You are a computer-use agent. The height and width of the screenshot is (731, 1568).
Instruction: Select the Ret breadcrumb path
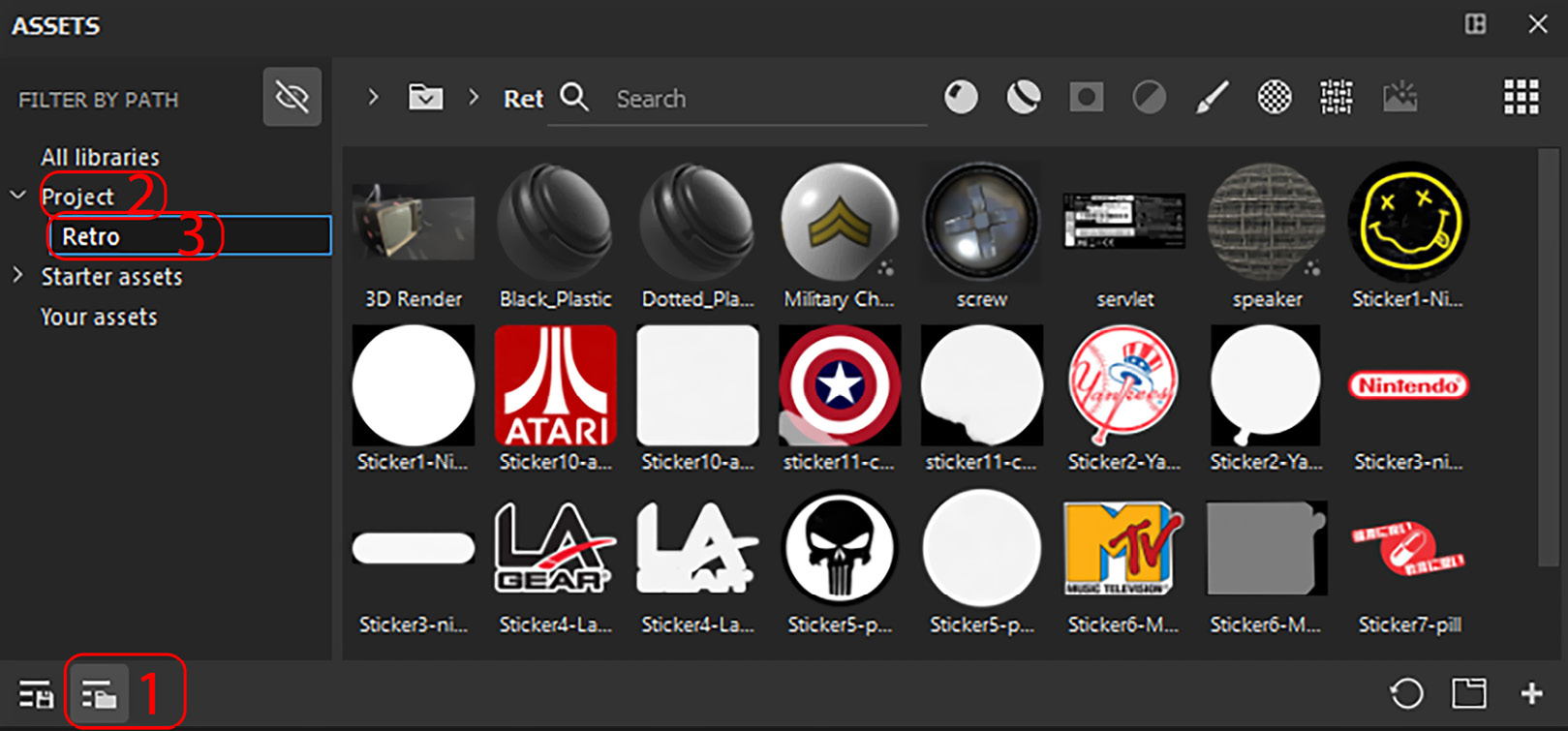523,99
